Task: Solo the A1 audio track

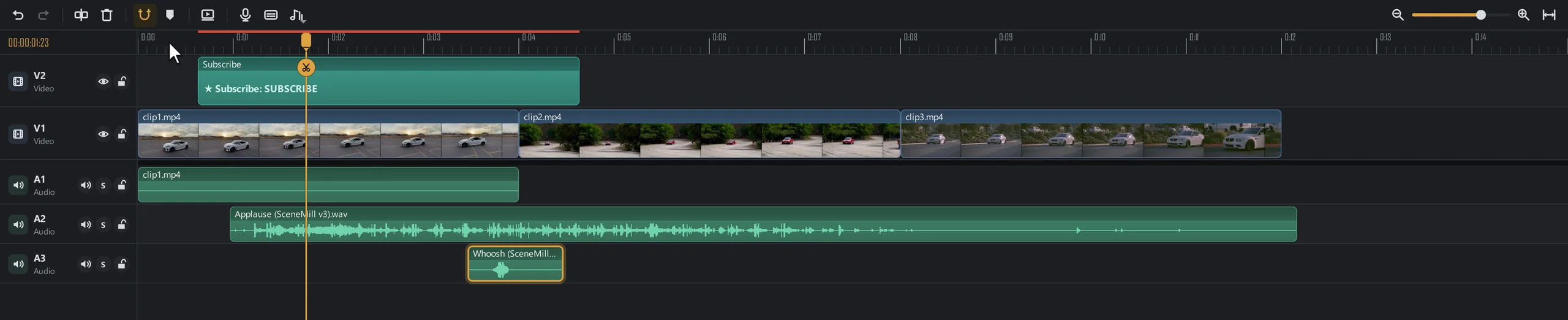Action: (104, 186)
